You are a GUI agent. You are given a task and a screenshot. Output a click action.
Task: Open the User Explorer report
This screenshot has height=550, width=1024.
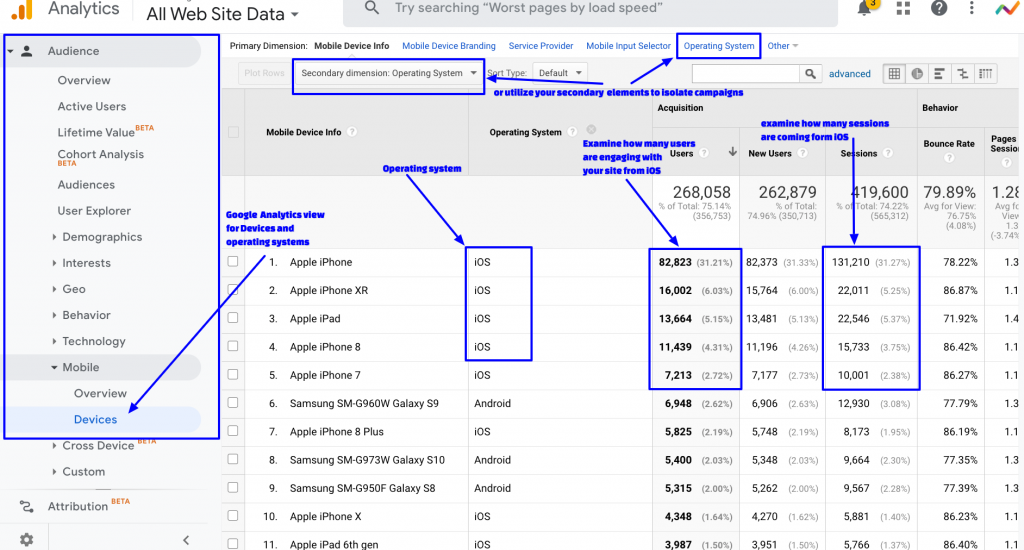tap(94, 211)
